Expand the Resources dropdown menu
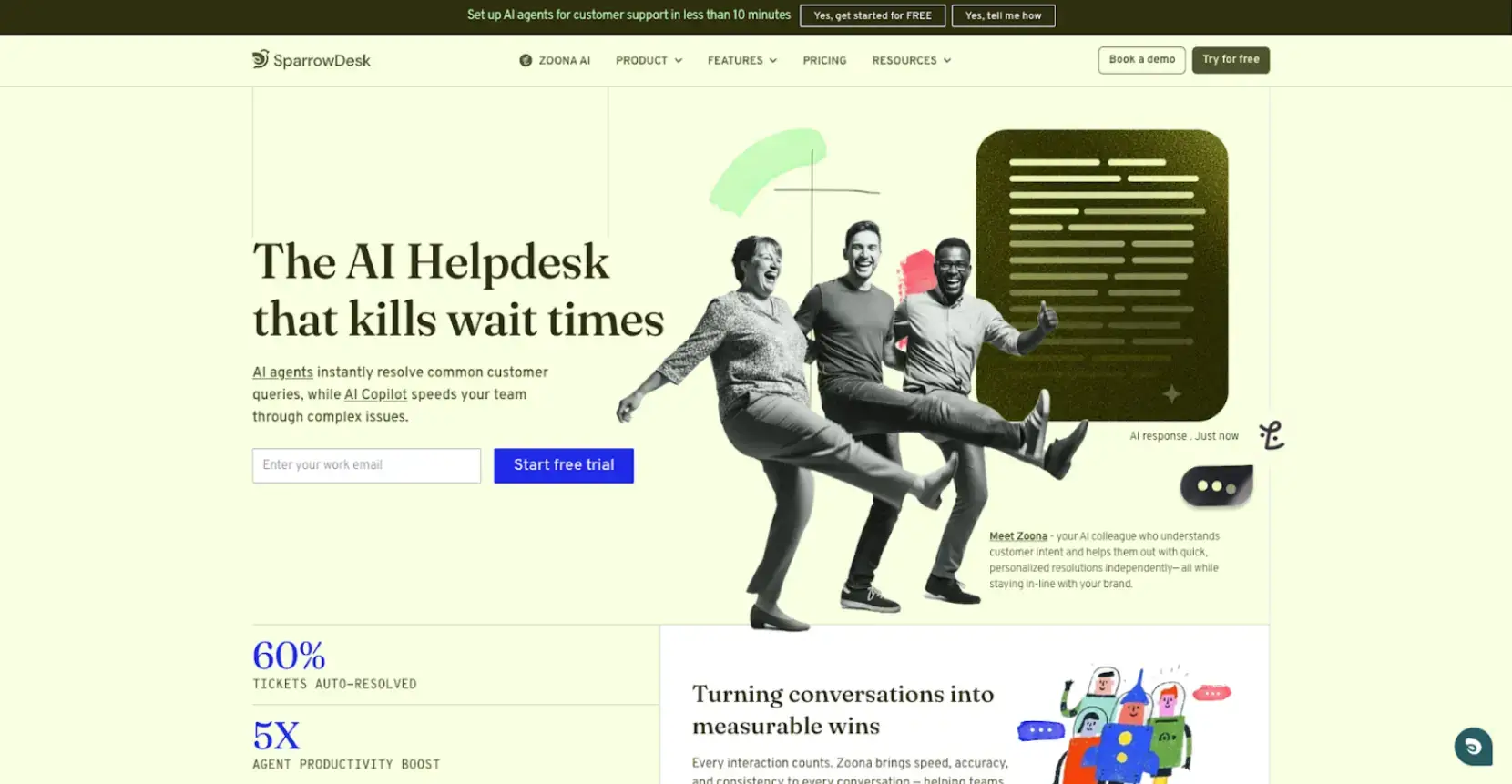The image size is (1512, 784). point(911,60)
